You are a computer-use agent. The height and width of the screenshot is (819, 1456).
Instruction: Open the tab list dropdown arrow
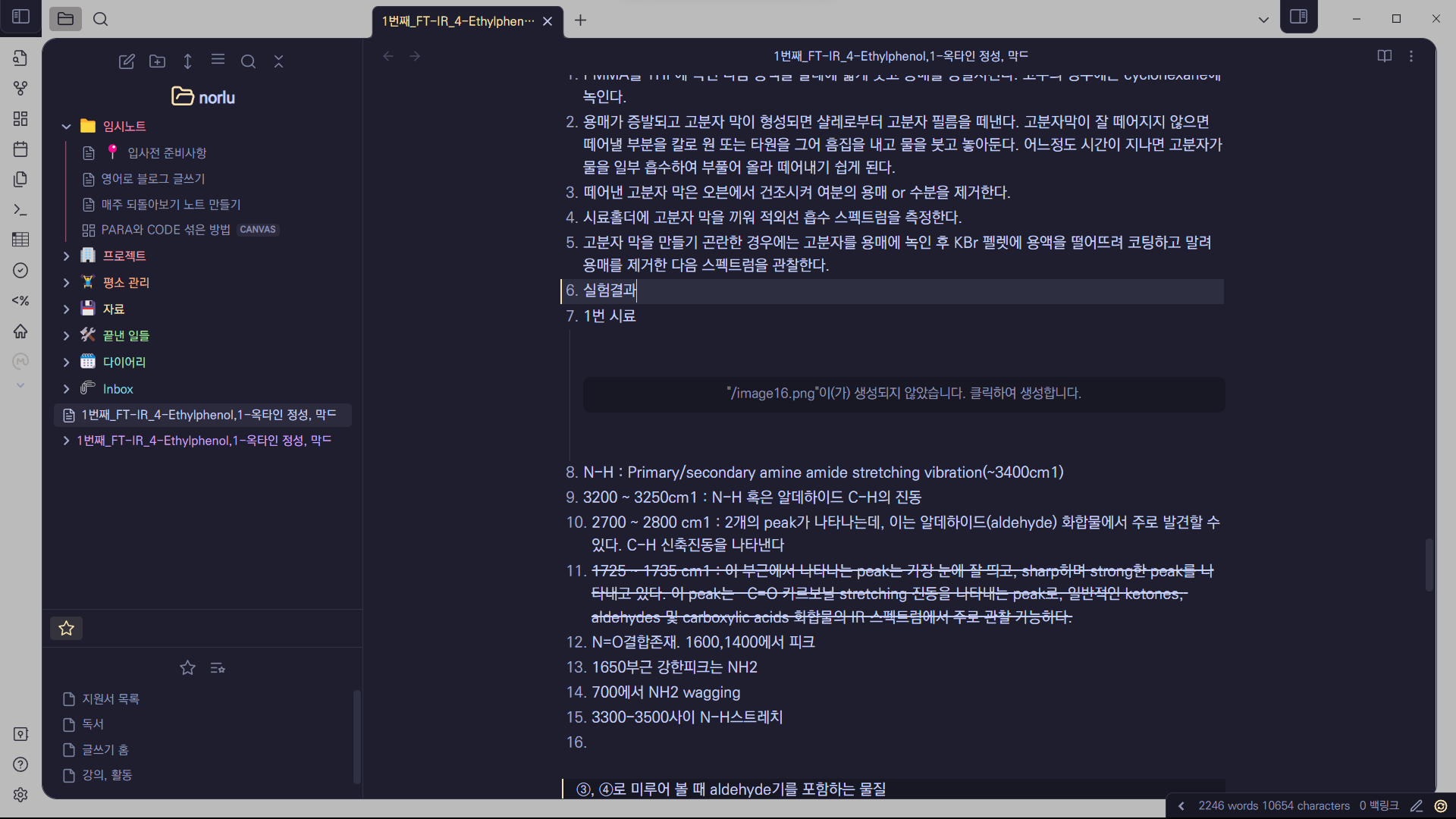point(1263,20)
